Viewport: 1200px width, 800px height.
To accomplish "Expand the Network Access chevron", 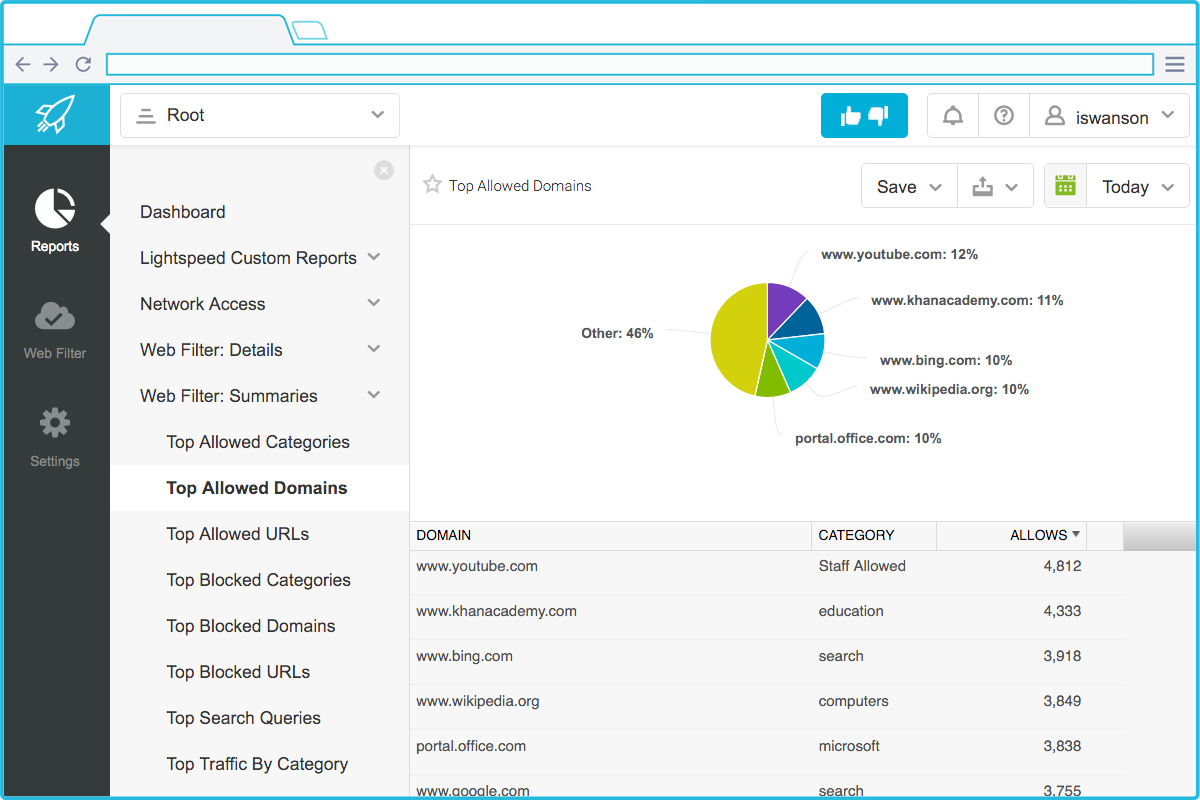I will [374, 303].
